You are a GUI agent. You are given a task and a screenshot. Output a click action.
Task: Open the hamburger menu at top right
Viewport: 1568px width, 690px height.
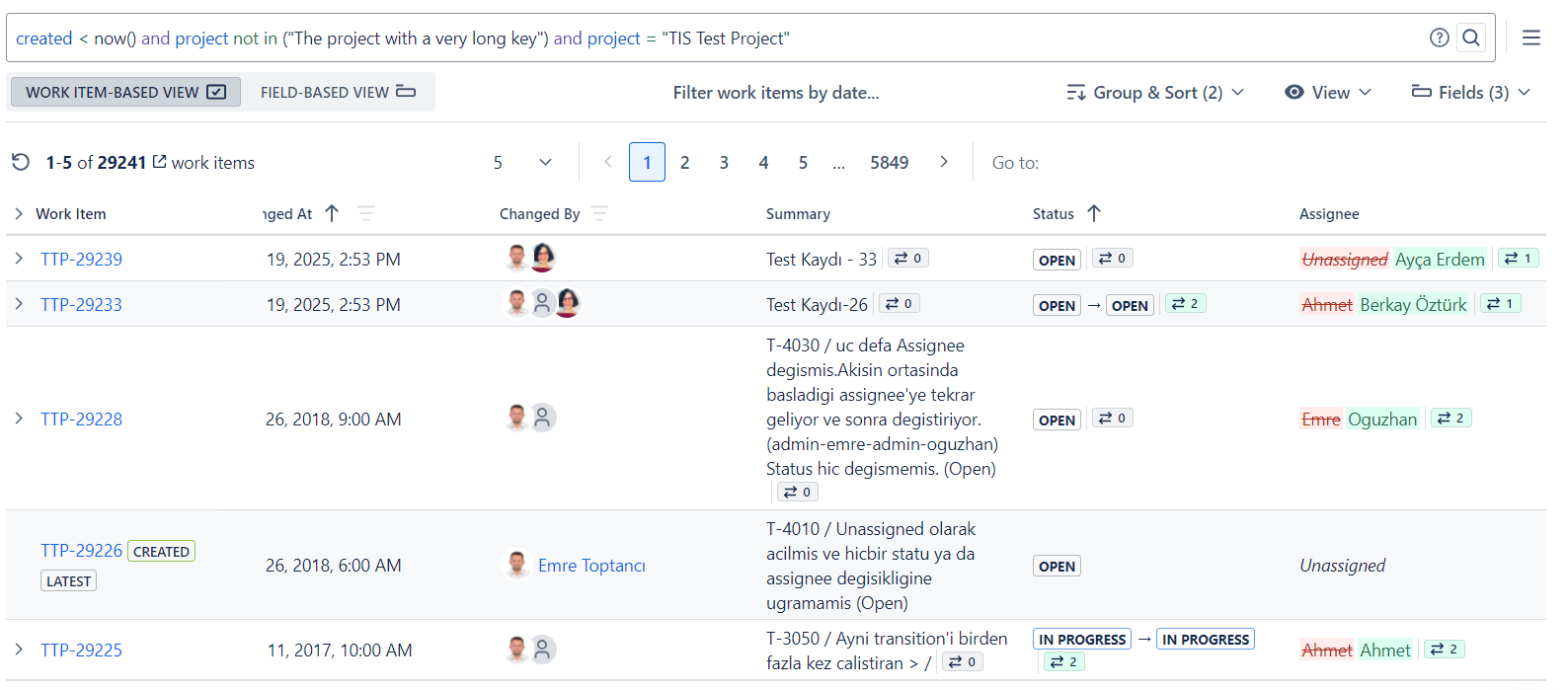[1530, 38]
